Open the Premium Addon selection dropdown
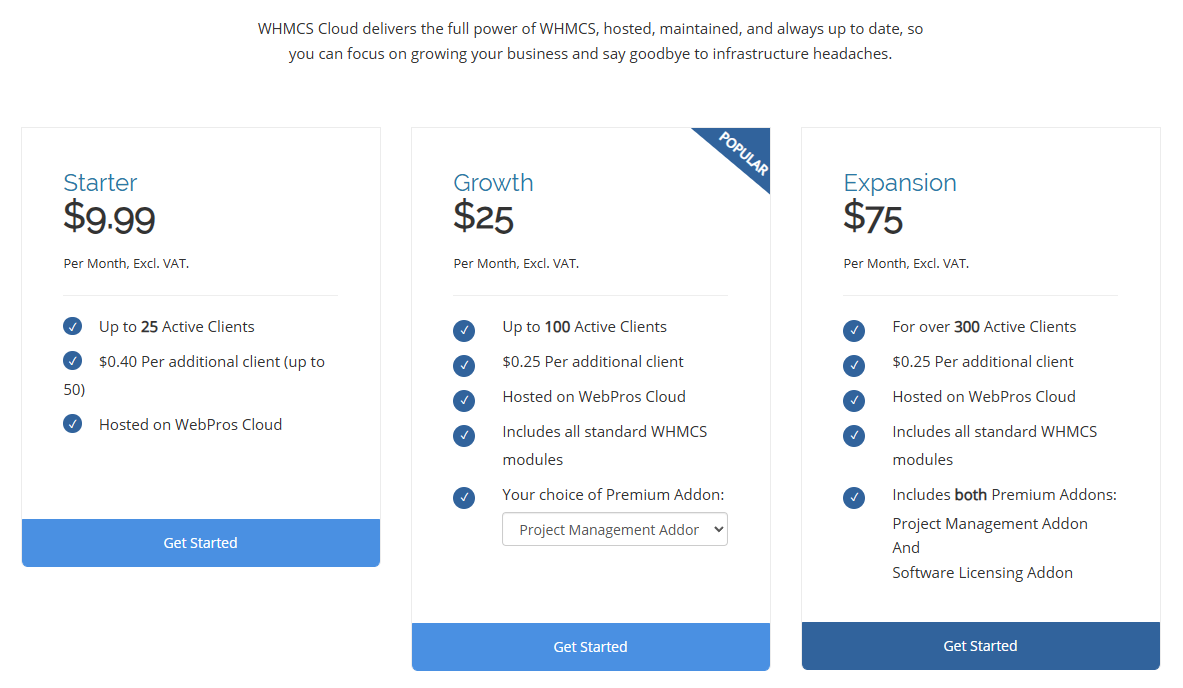This screenshot has width=1183, height=688. (x=614, y=530)
